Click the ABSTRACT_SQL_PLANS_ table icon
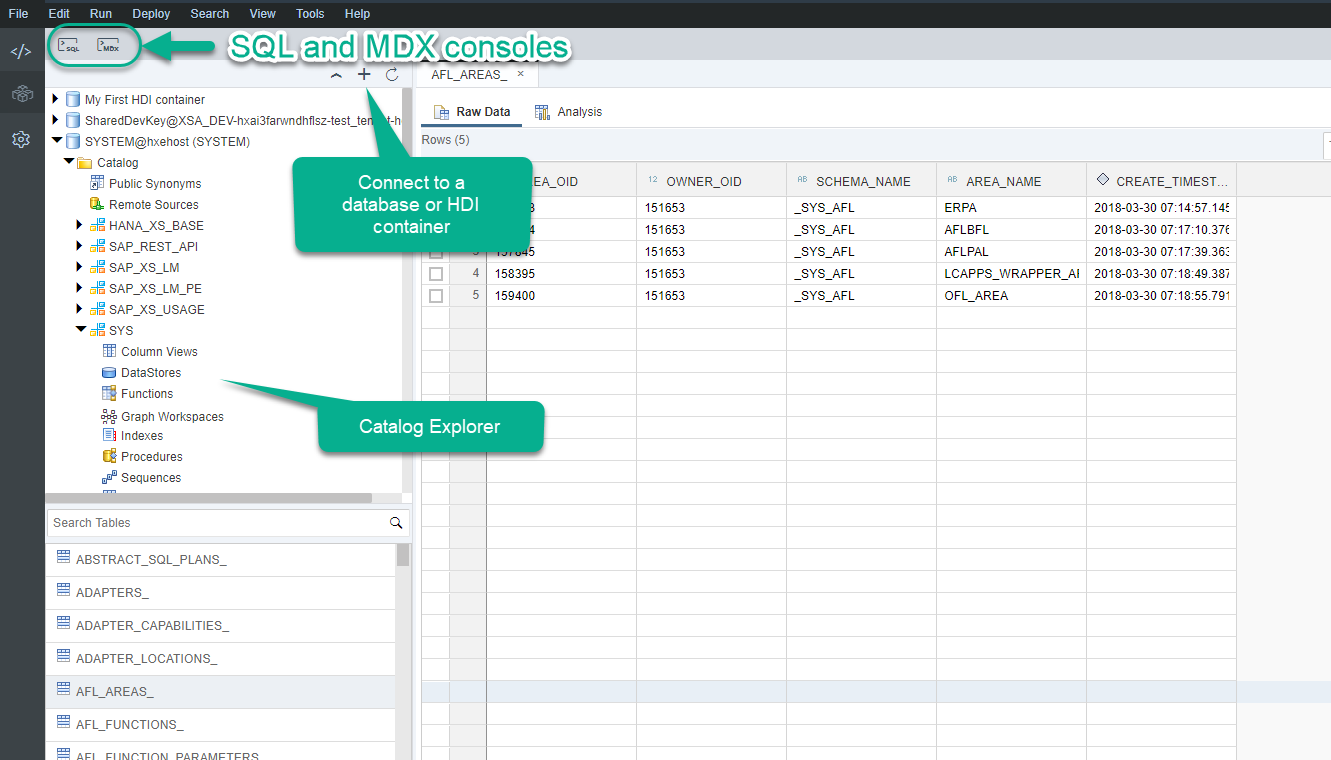The height and width of the screenshot is (760, 1331). pyautogui.click(x=64, y=557)
